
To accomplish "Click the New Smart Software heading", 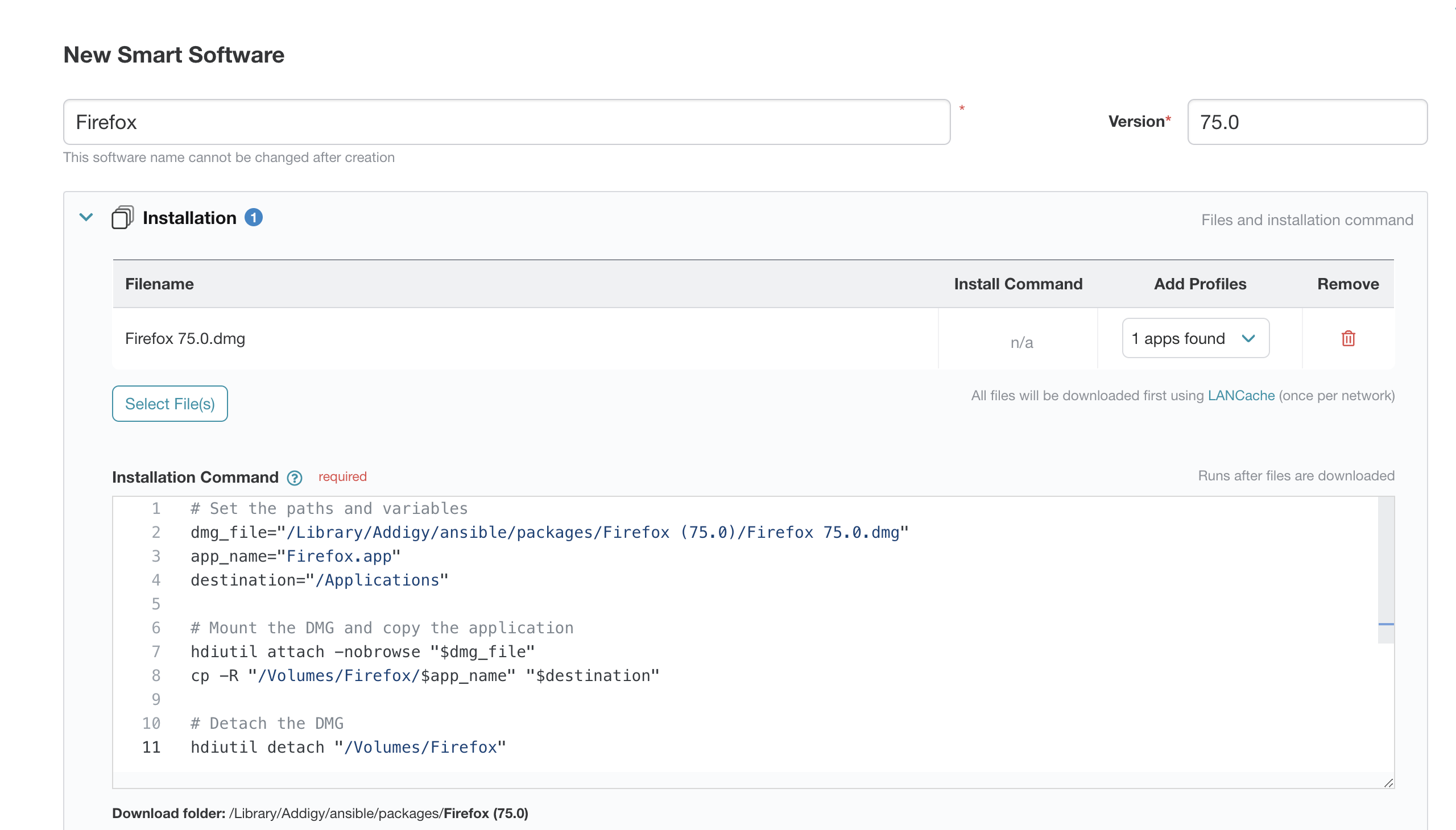I will click(174, 55).
